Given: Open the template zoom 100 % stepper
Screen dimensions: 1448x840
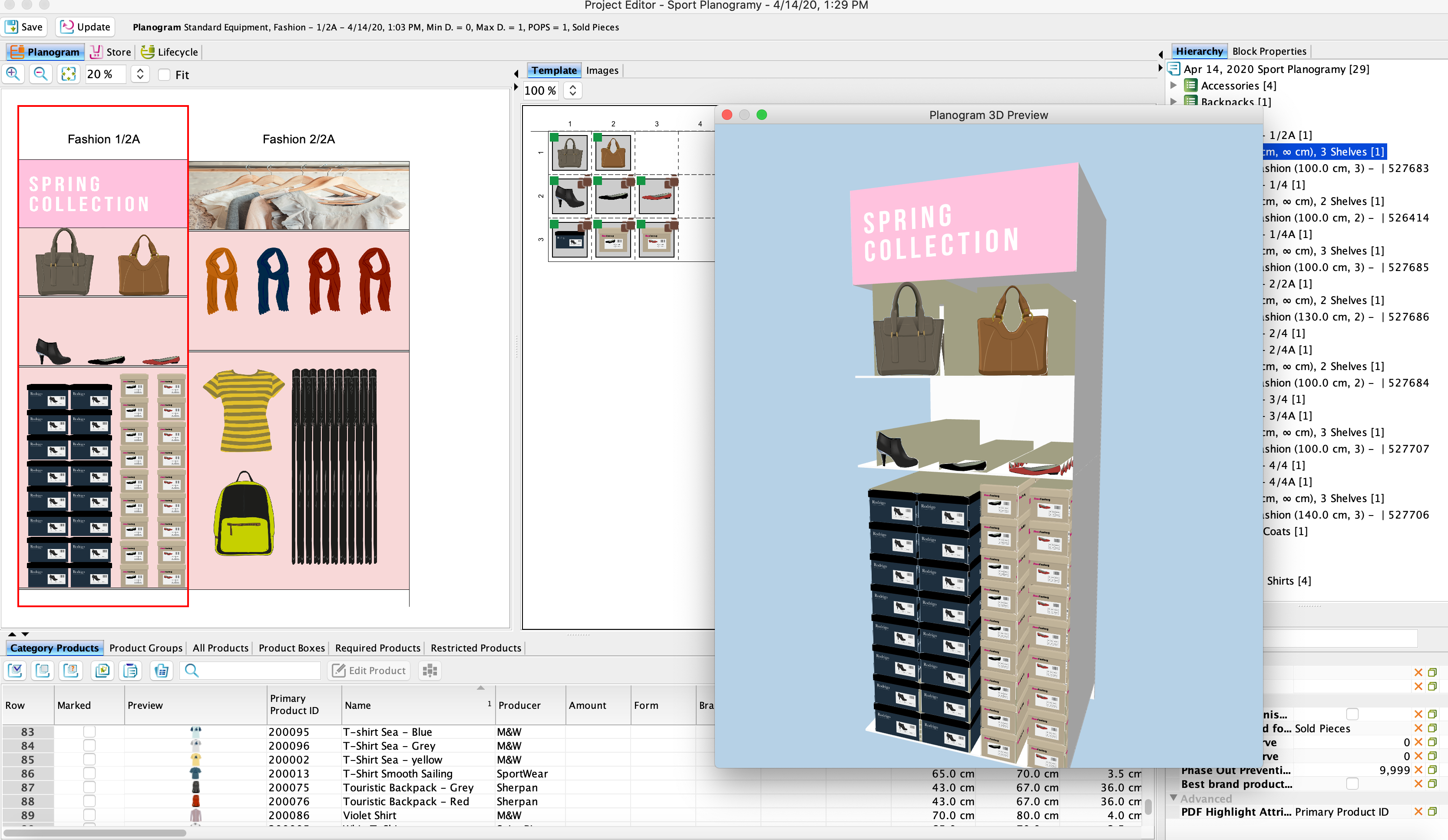Looking at the screenshot, I should pos(573,91).
